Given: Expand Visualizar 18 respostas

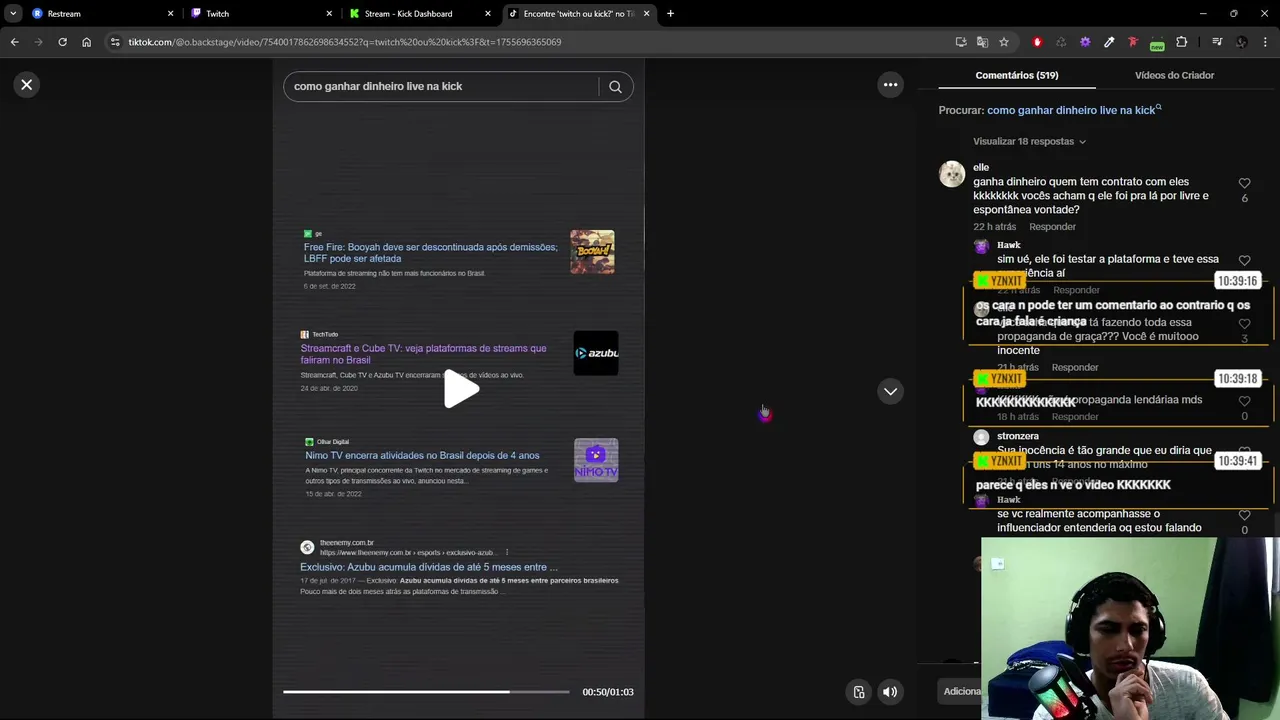Looking at the screenshot, I should point(1029,142).
